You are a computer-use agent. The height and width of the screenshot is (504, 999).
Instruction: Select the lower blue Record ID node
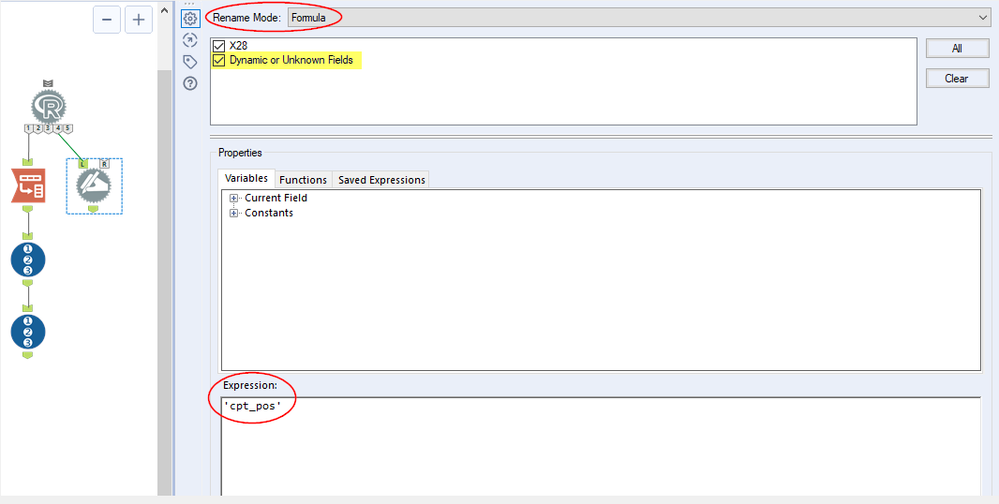coord(28,332)
